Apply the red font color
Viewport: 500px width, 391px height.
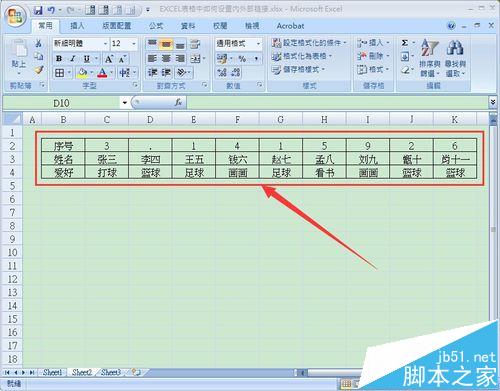(103, 73)
